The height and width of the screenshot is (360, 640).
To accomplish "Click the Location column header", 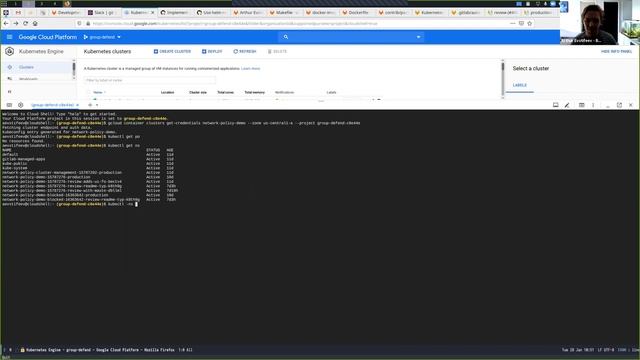I will click(167, 93).
